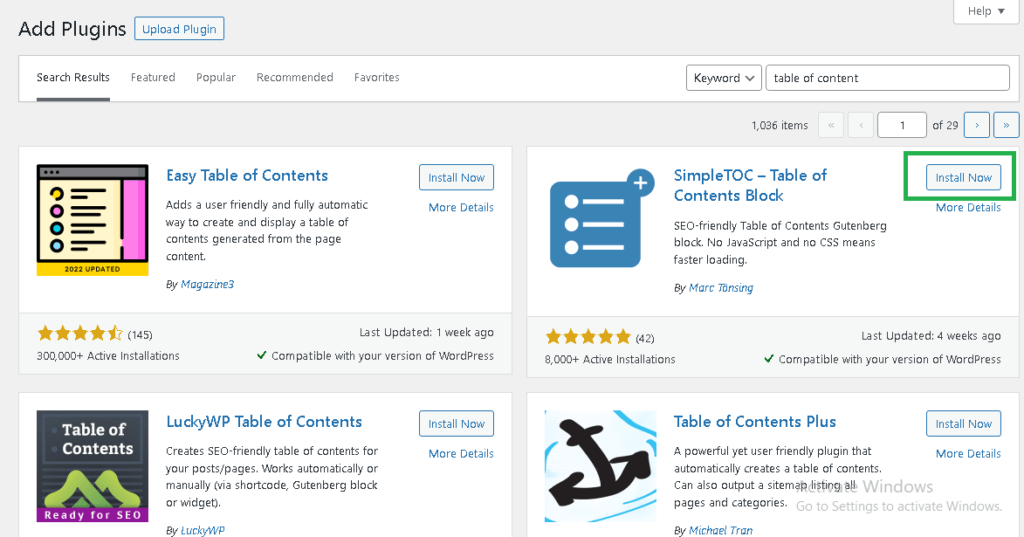Open author link Marc Tönsing
1024x537 pixels.
click(x=721, y=287)
